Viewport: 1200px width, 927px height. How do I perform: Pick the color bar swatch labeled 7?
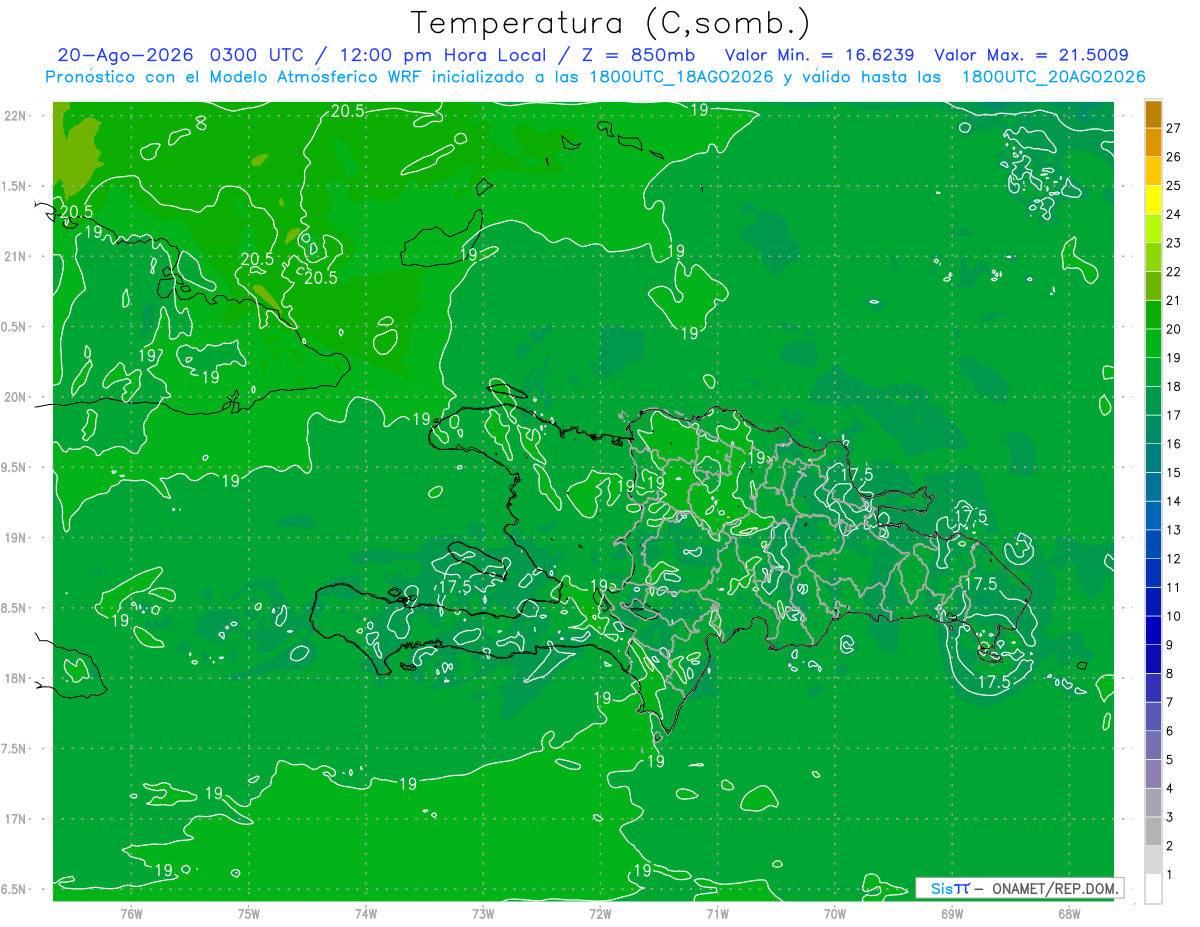click(1153, 688)
